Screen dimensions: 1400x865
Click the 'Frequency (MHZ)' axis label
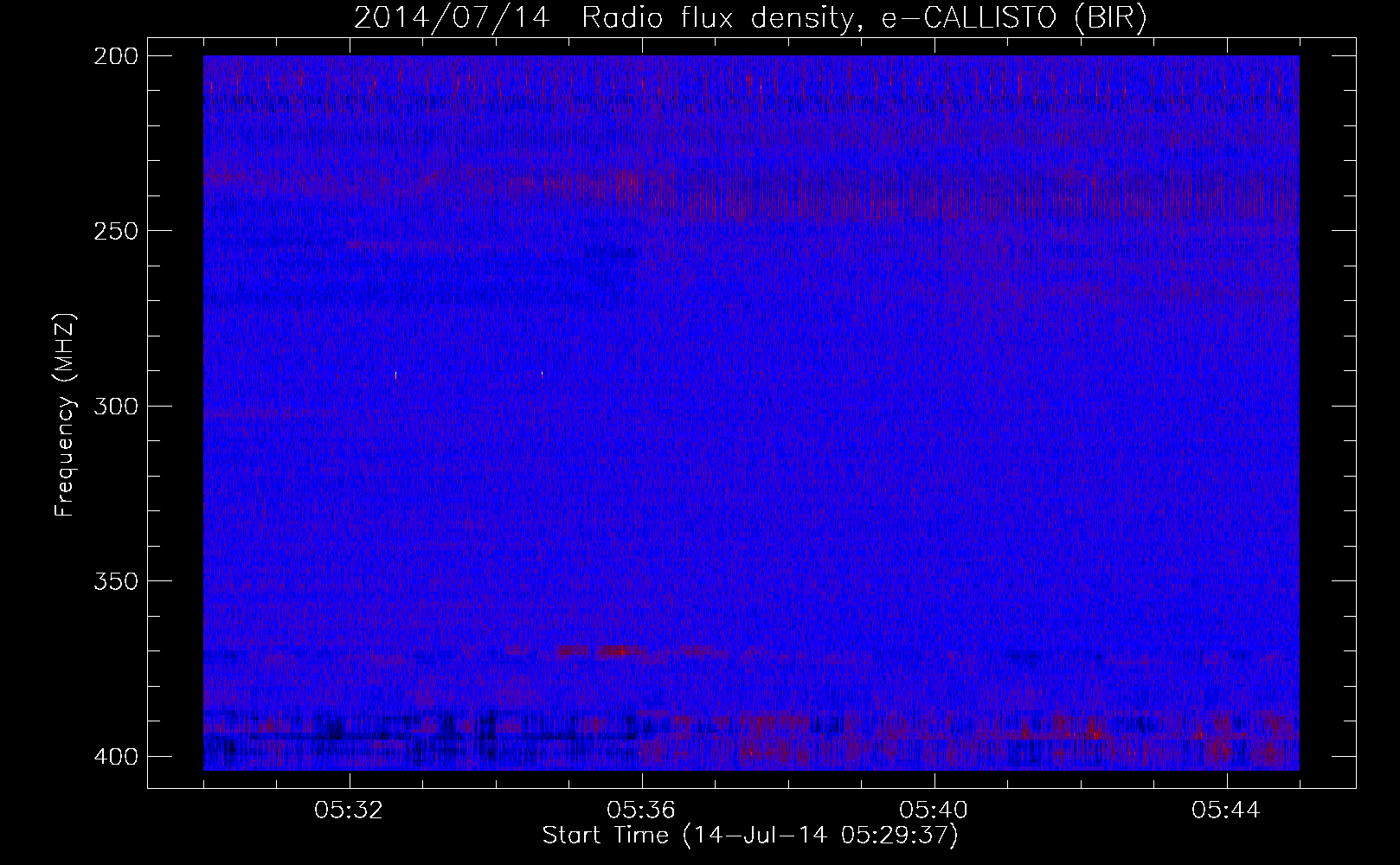(x=65, y=416)
